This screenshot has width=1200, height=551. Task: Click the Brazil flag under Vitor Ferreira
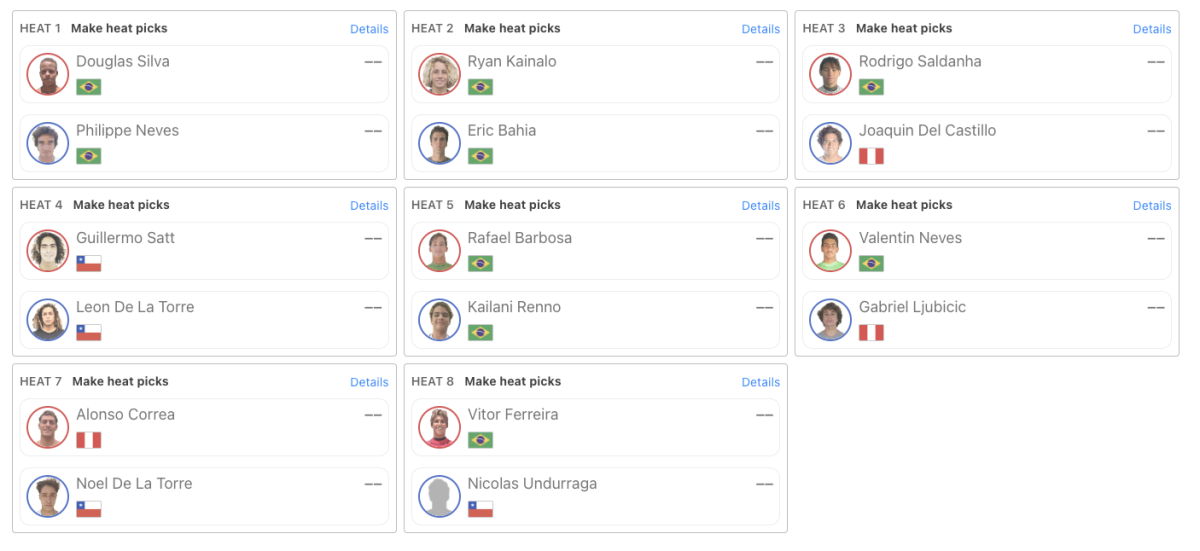click(480, 440)
